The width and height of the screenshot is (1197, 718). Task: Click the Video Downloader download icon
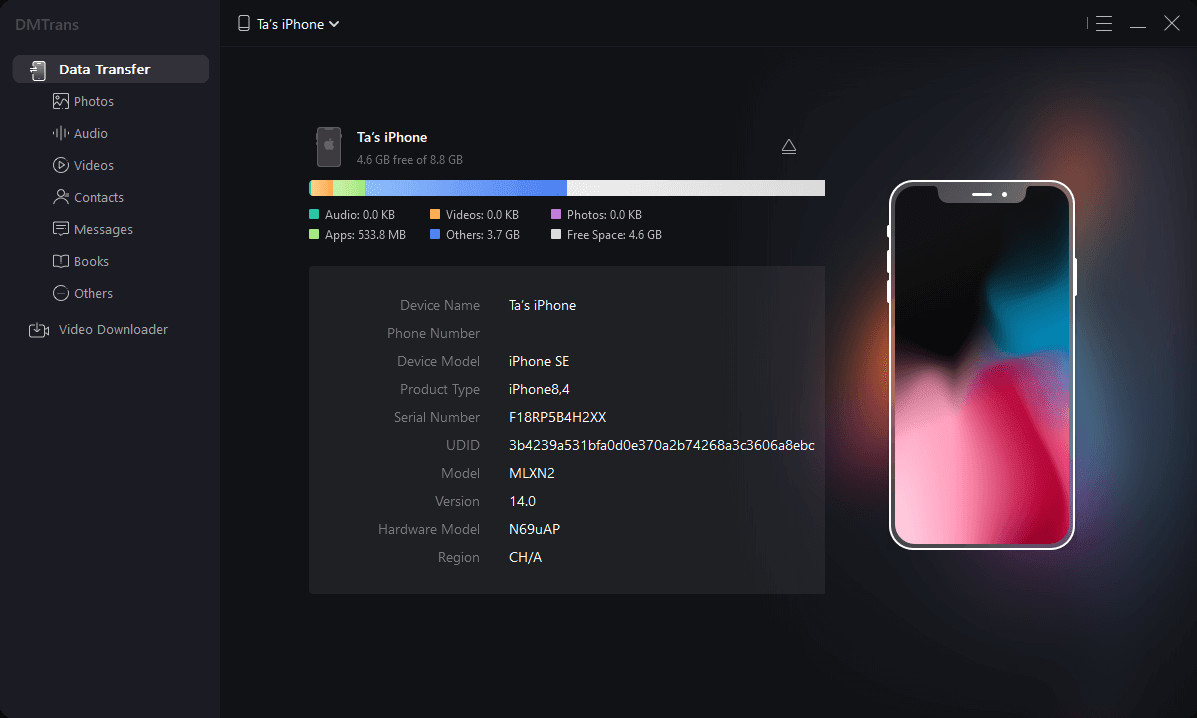(39, 330)
